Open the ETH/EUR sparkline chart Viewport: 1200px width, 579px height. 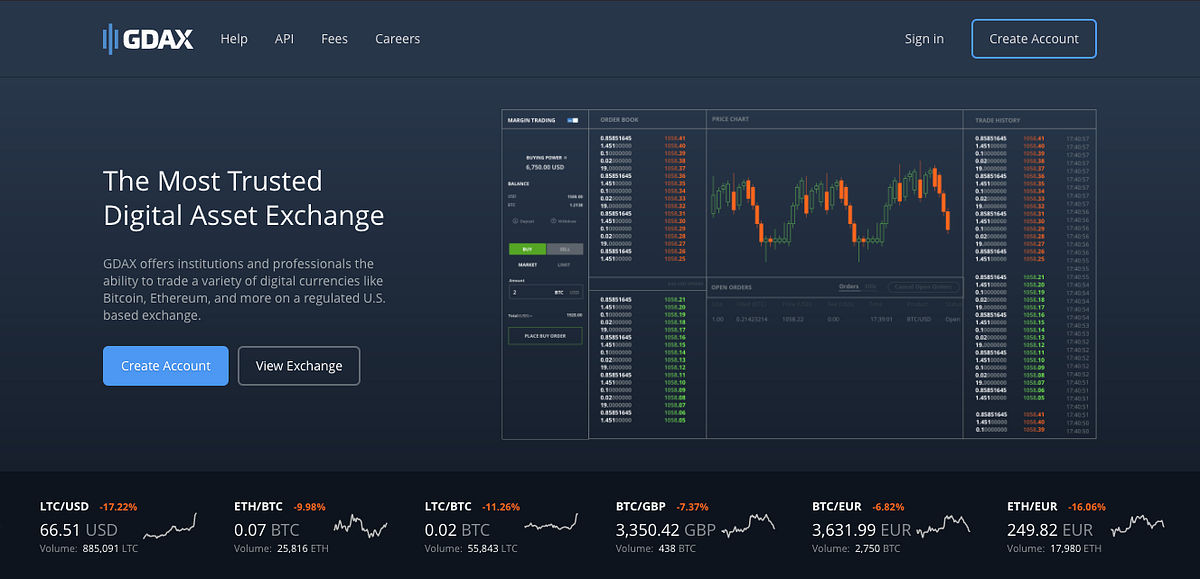click(1137, 526)
